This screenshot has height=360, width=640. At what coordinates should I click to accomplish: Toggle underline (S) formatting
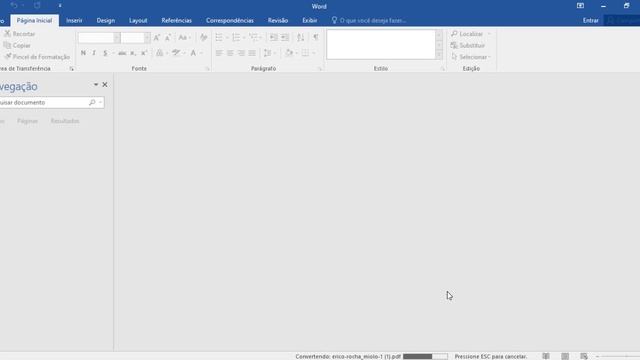pos(105,53)
